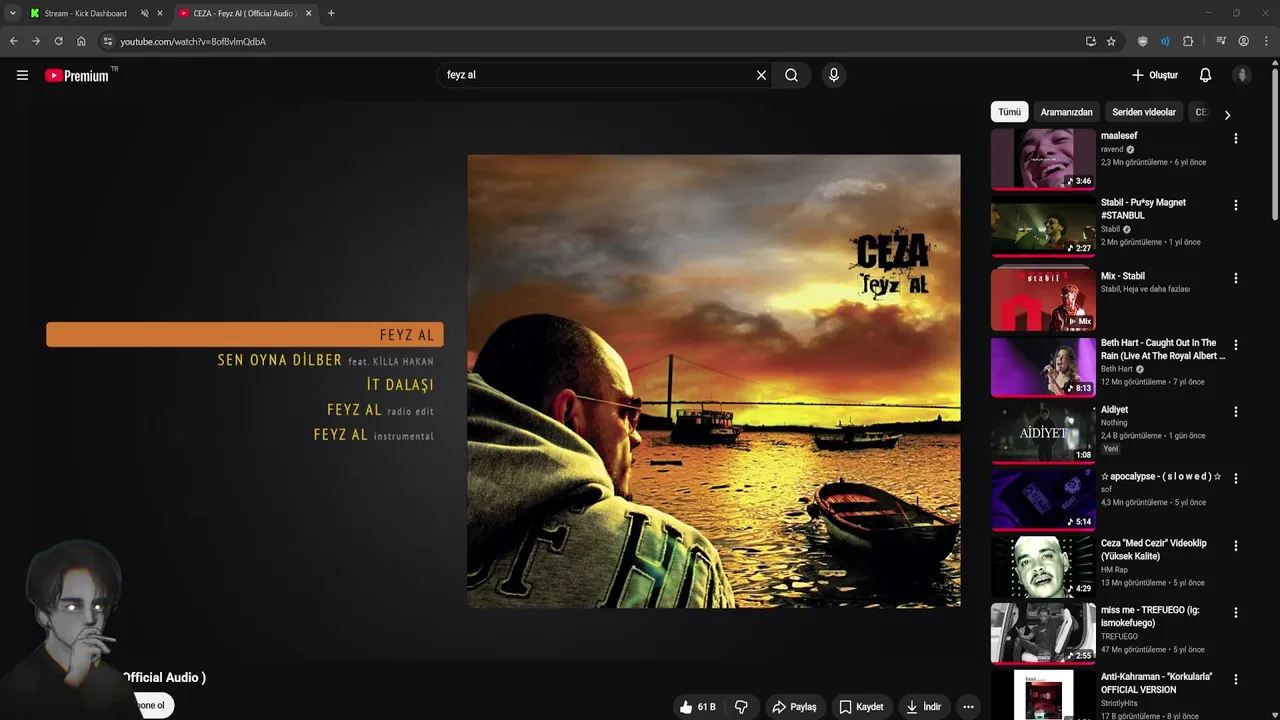1280x720 pixels.
Task: Dislike the video
Action: [x=741, y=707]
